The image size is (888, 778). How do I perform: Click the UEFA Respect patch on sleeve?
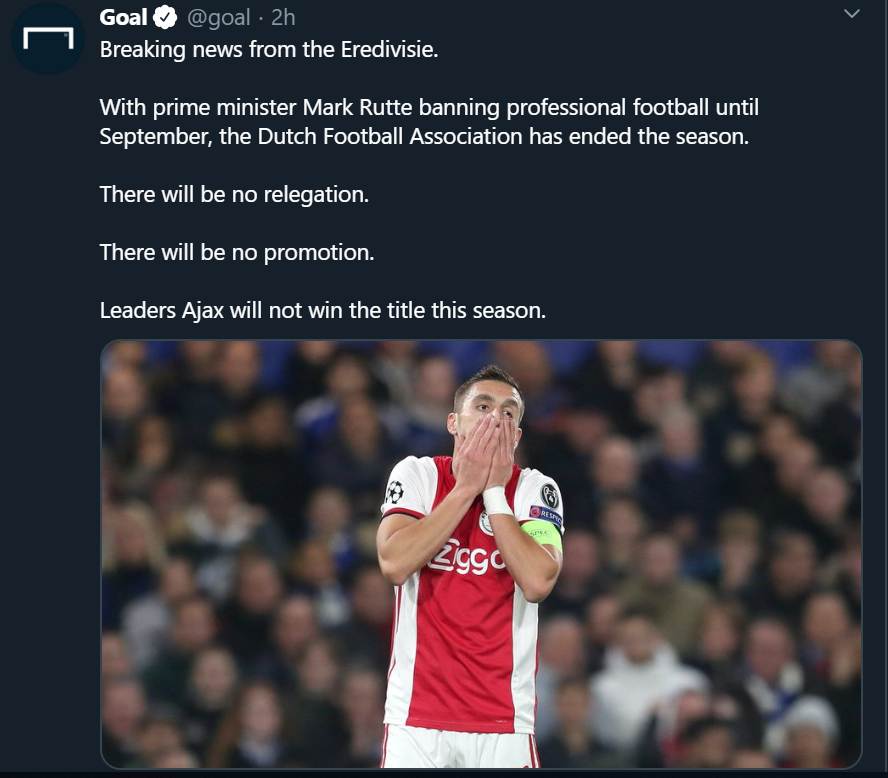(x=546, y=513)
